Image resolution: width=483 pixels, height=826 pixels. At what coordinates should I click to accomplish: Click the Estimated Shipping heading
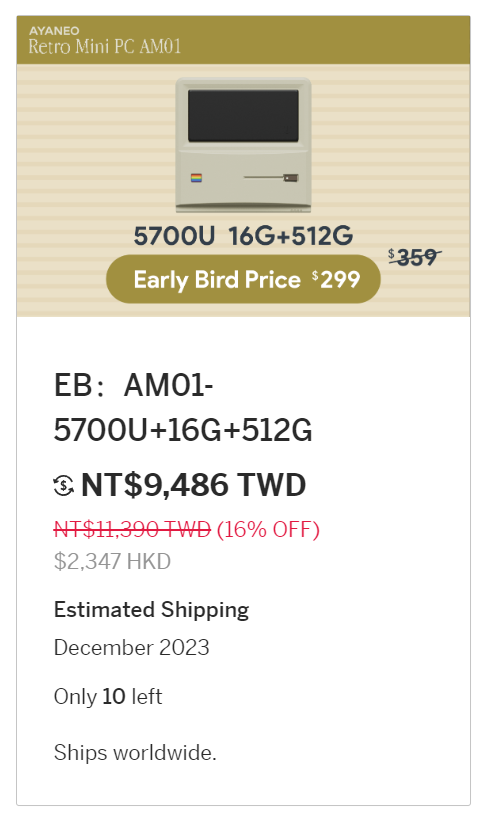coord(152,610)
